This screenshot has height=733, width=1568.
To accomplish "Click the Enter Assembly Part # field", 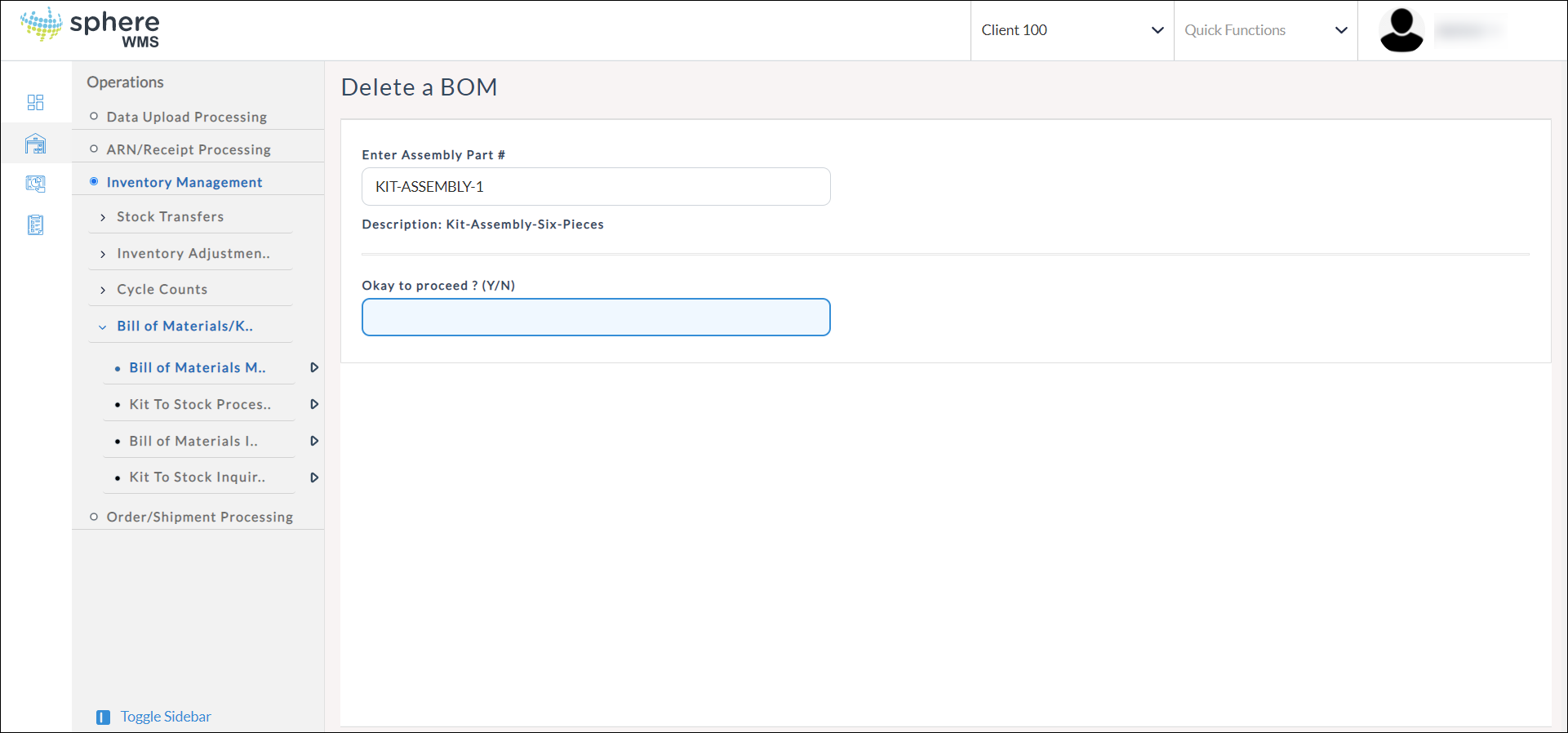I will click(x=596, y=187).
